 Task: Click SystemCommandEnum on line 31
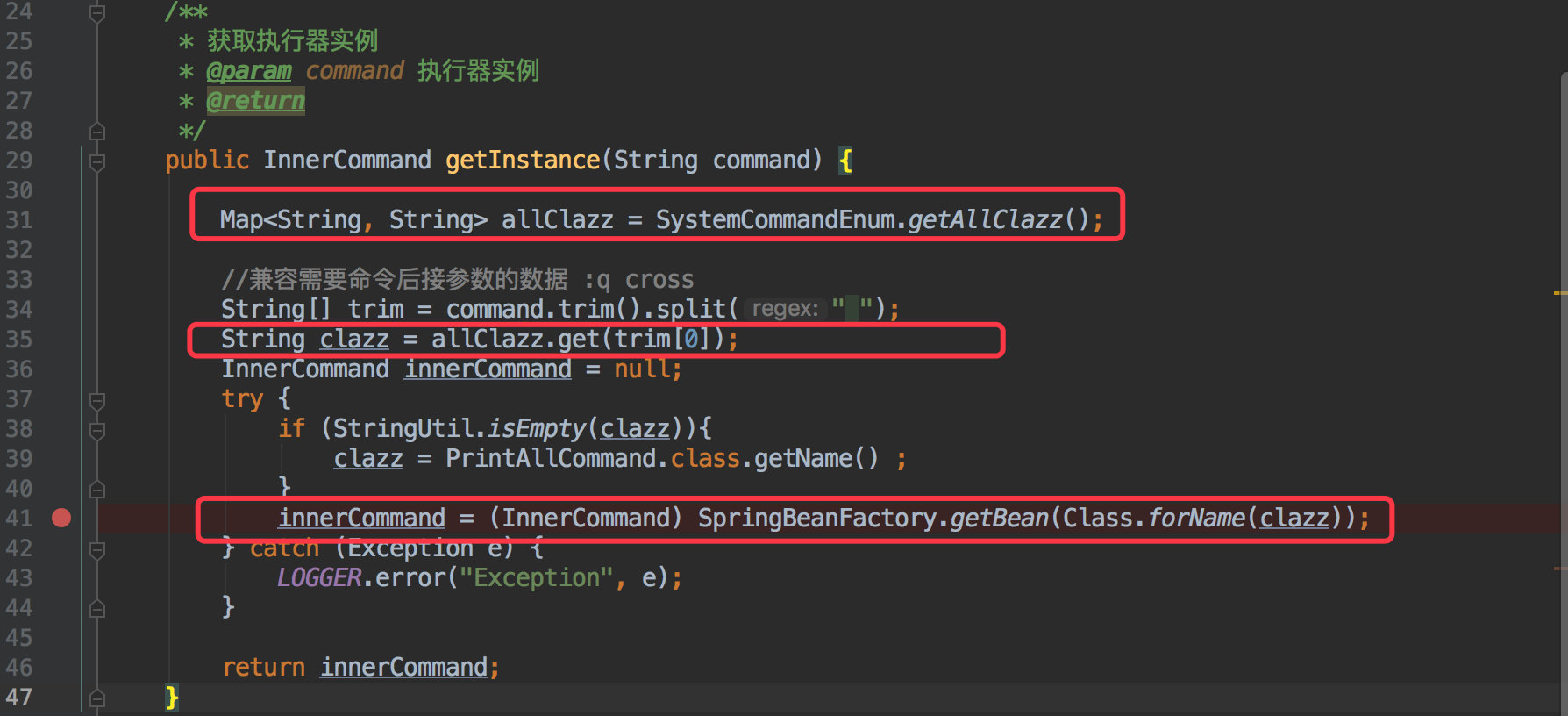[776, 219]
